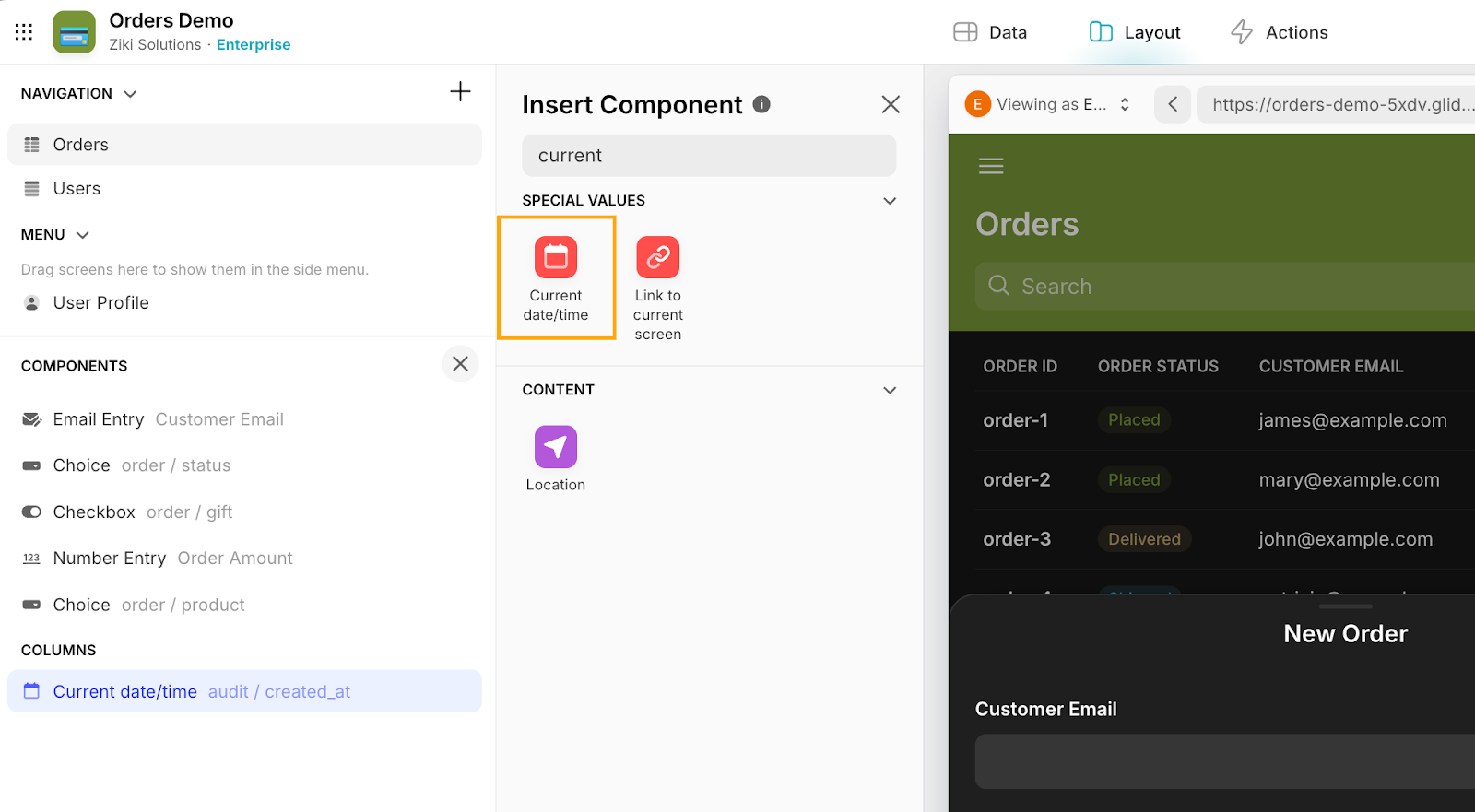
Task: Select the Number Entry Order Amount component
Action: click(x=244, y=558)
